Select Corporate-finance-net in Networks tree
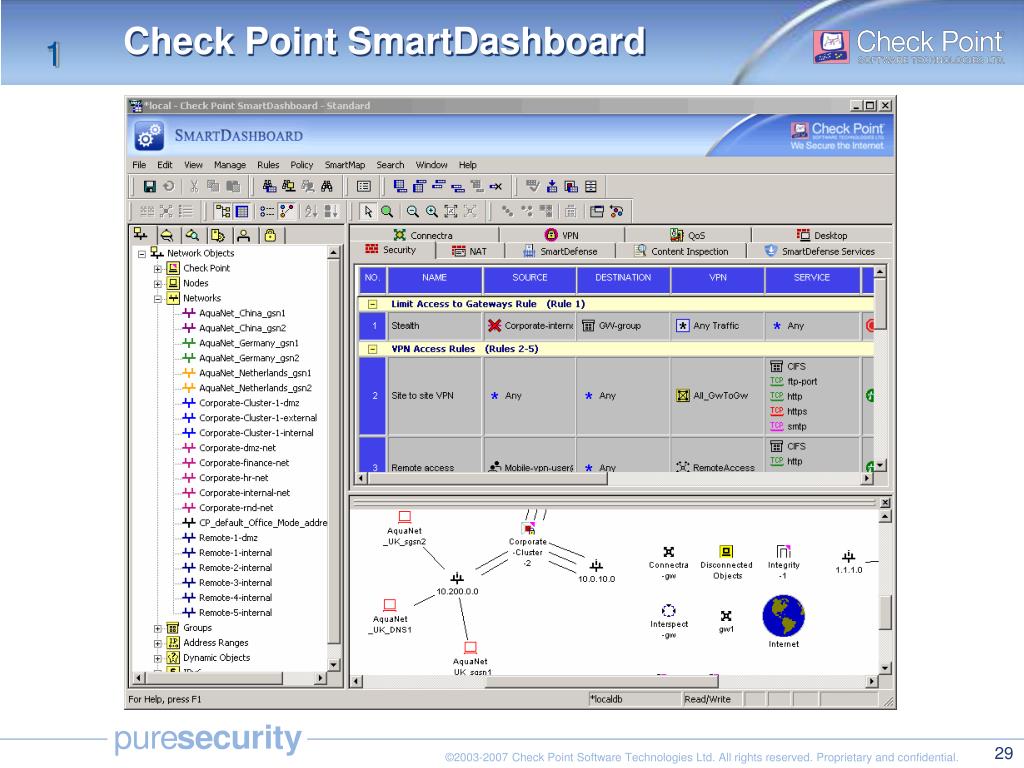Screen dimensions: 1024x768 pyautogui.click(x=244, y=463)
